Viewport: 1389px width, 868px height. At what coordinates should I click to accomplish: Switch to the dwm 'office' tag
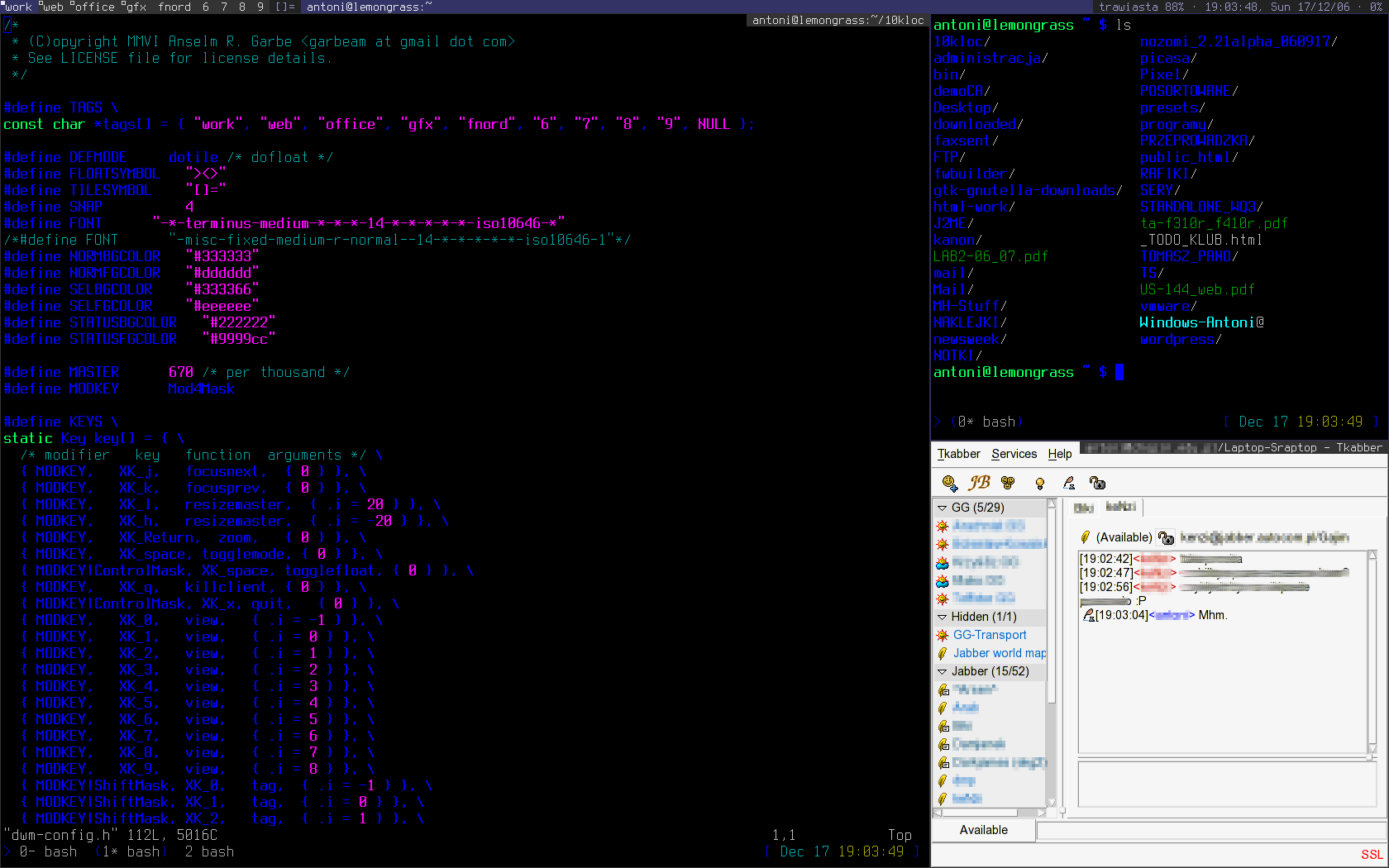93,7
